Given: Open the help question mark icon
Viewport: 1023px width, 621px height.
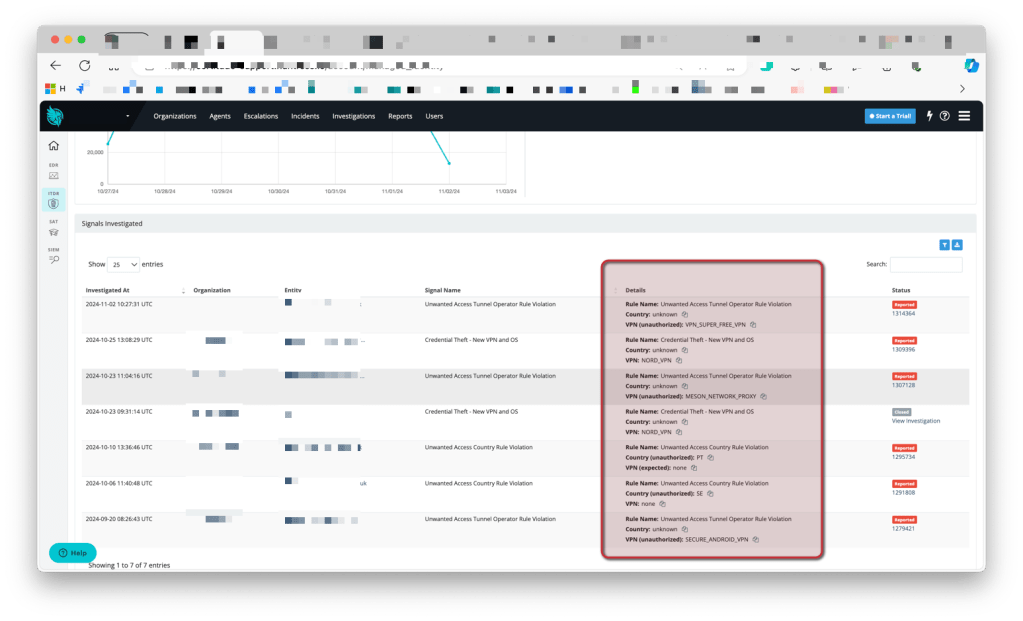Looking at the screenshot, I should pyautogui.click(x=945, y=116).
